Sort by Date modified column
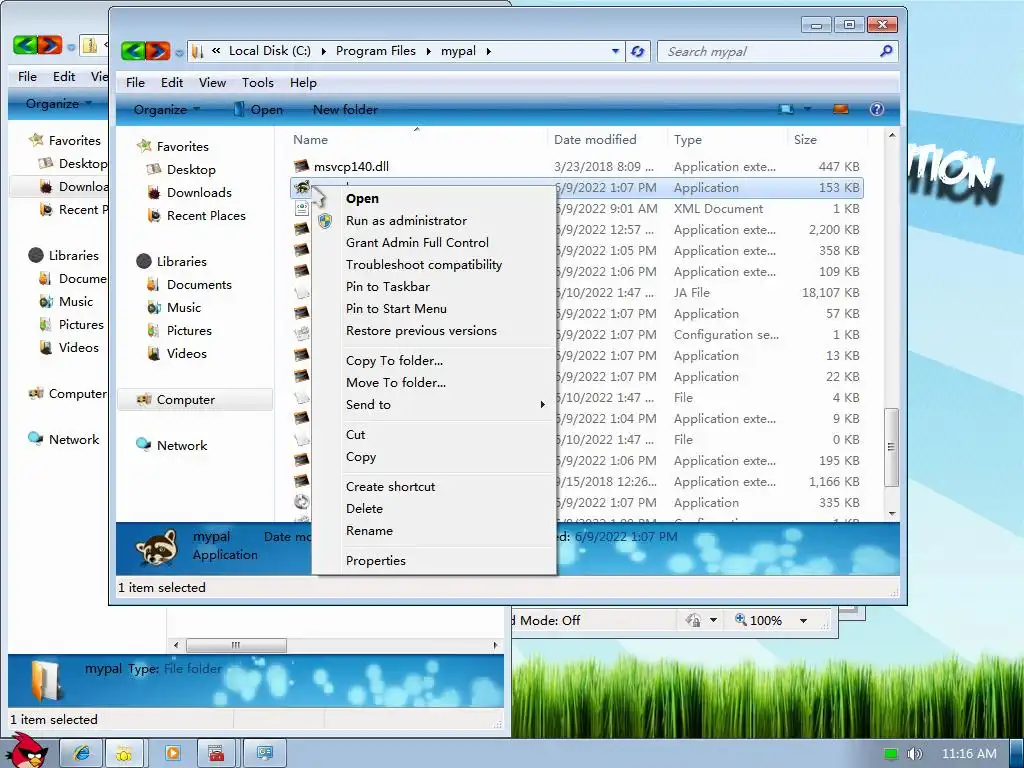The image size is (1024, 768). point(607,140)
